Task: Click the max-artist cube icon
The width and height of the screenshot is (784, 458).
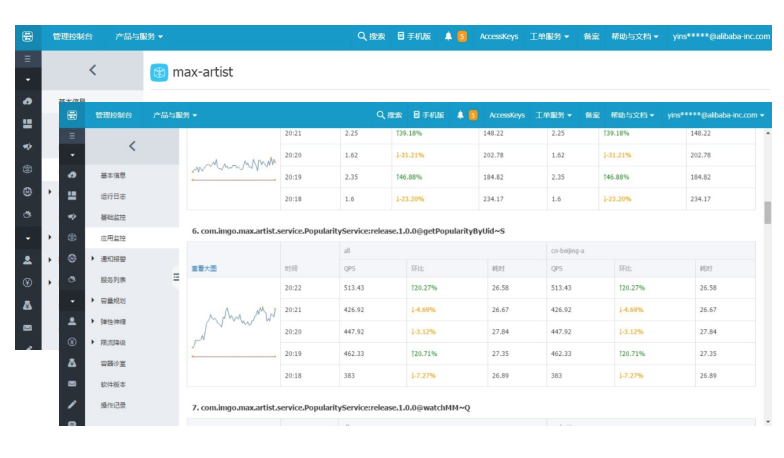Action: (159, 73)
